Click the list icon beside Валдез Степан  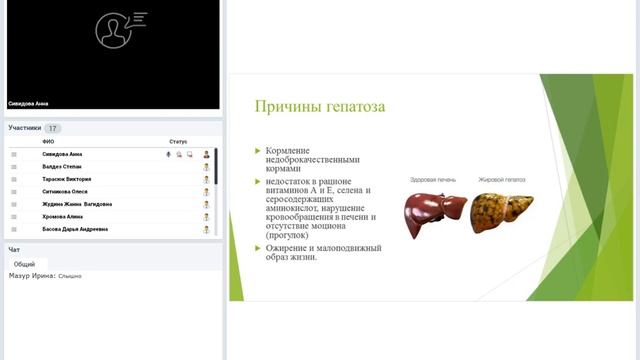pyautogui.click(x=14, y=167)
